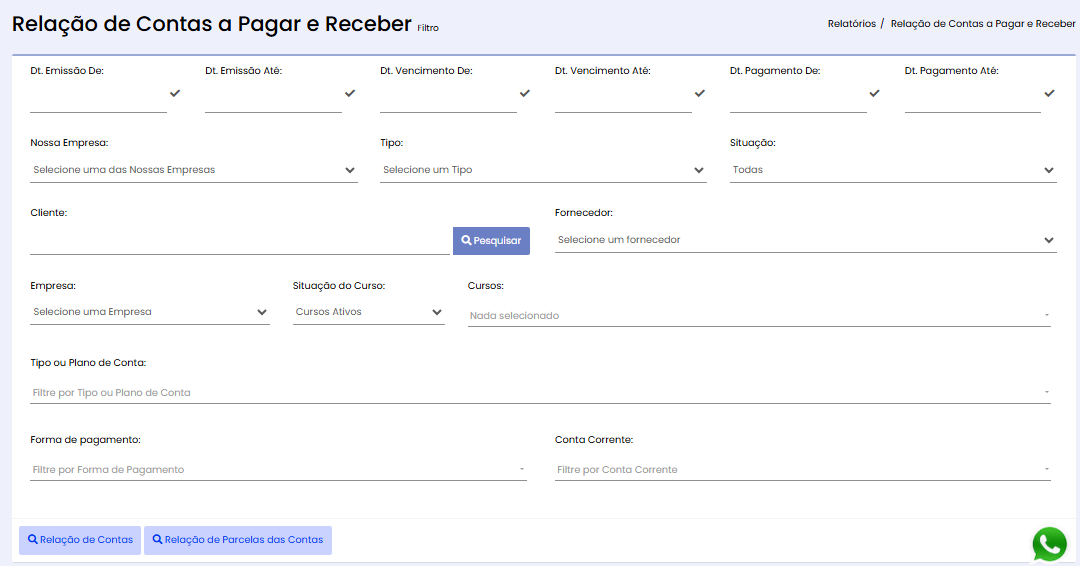
Task: Click checkmark icon beside Dt. Vencimento Até
Action: [x=700, y=93]
